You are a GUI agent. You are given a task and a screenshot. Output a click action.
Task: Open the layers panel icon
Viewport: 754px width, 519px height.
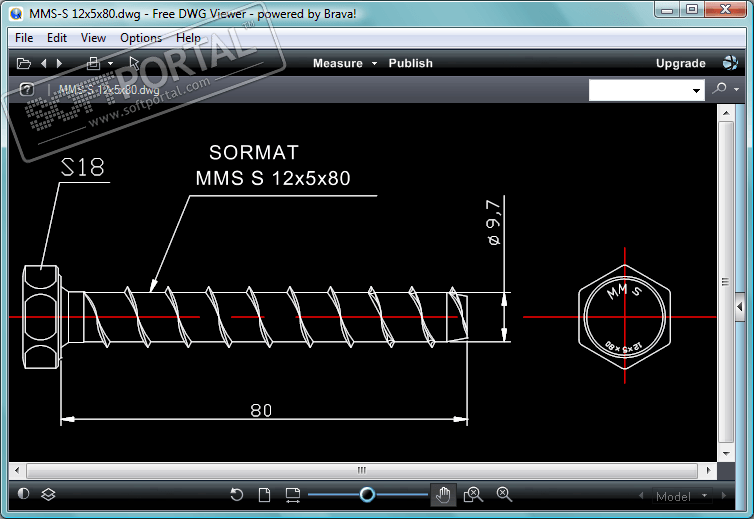pyautogui.click(x=48, y=494)
